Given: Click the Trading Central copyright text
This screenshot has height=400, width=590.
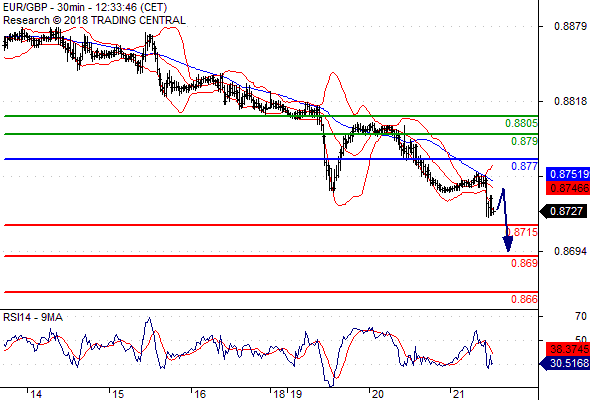Looking at the screenshot, I should [x=94, y=20].
